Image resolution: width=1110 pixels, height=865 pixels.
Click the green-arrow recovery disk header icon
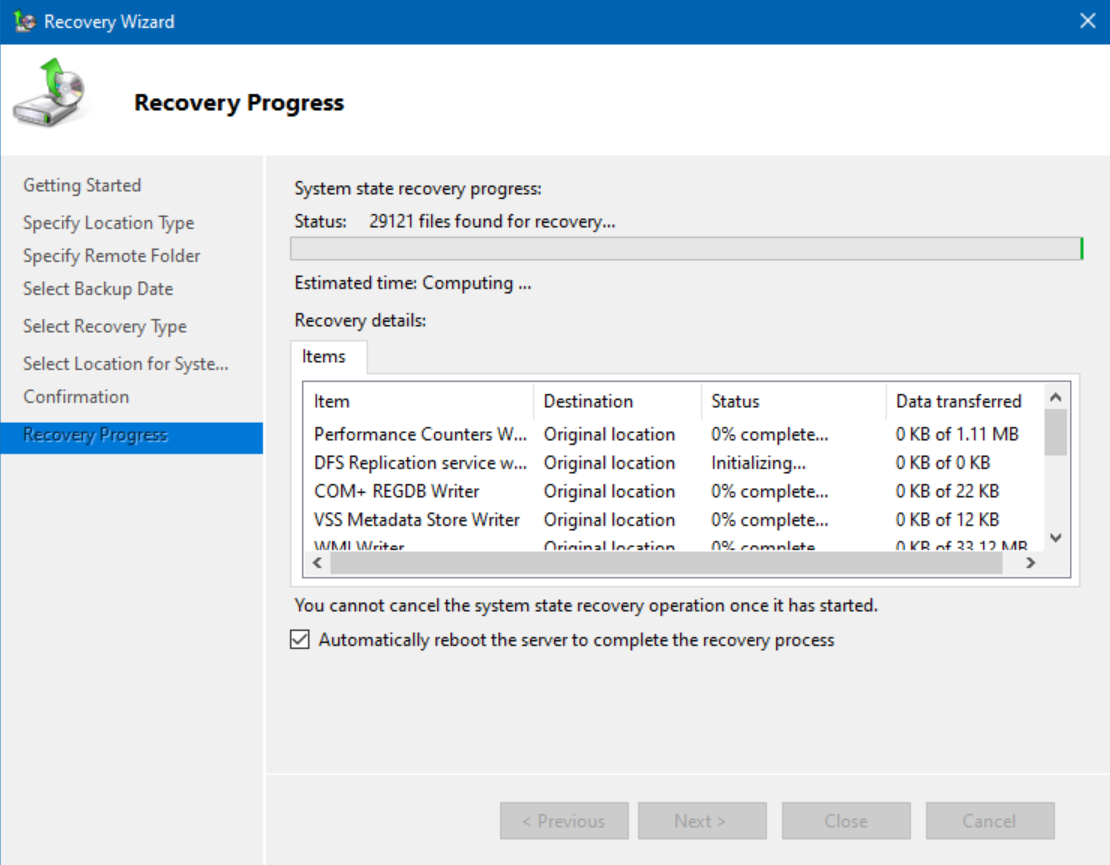coord(49,95)
